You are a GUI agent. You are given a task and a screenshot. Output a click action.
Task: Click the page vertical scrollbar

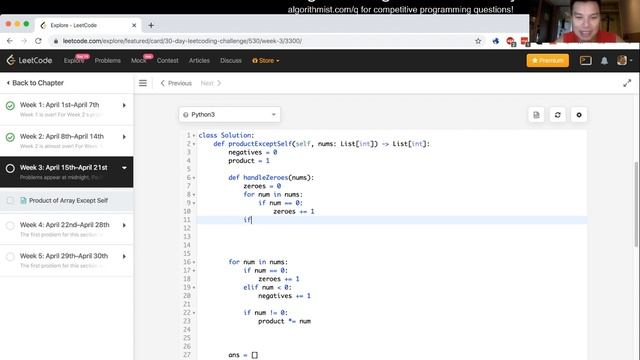636,204
